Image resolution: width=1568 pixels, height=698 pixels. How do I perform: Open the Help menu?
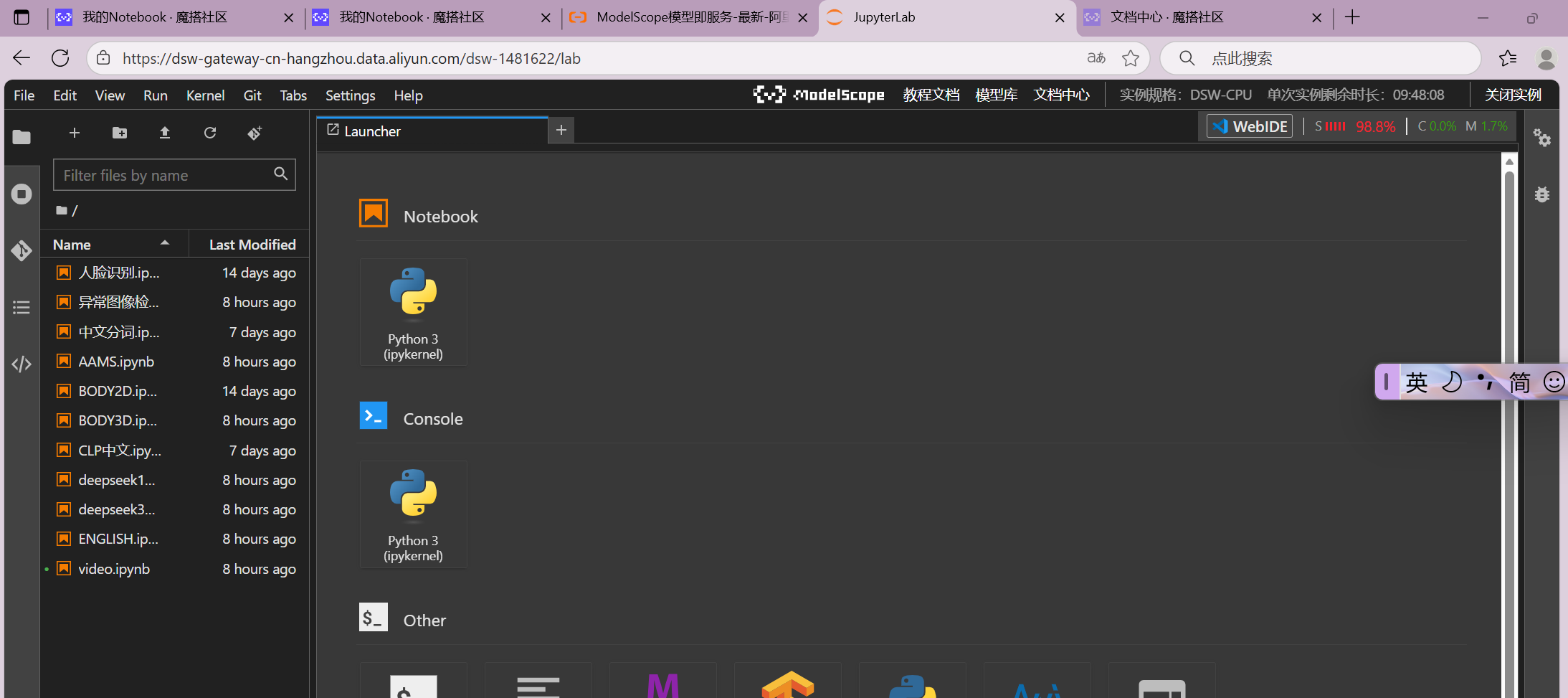click(409, 95)
